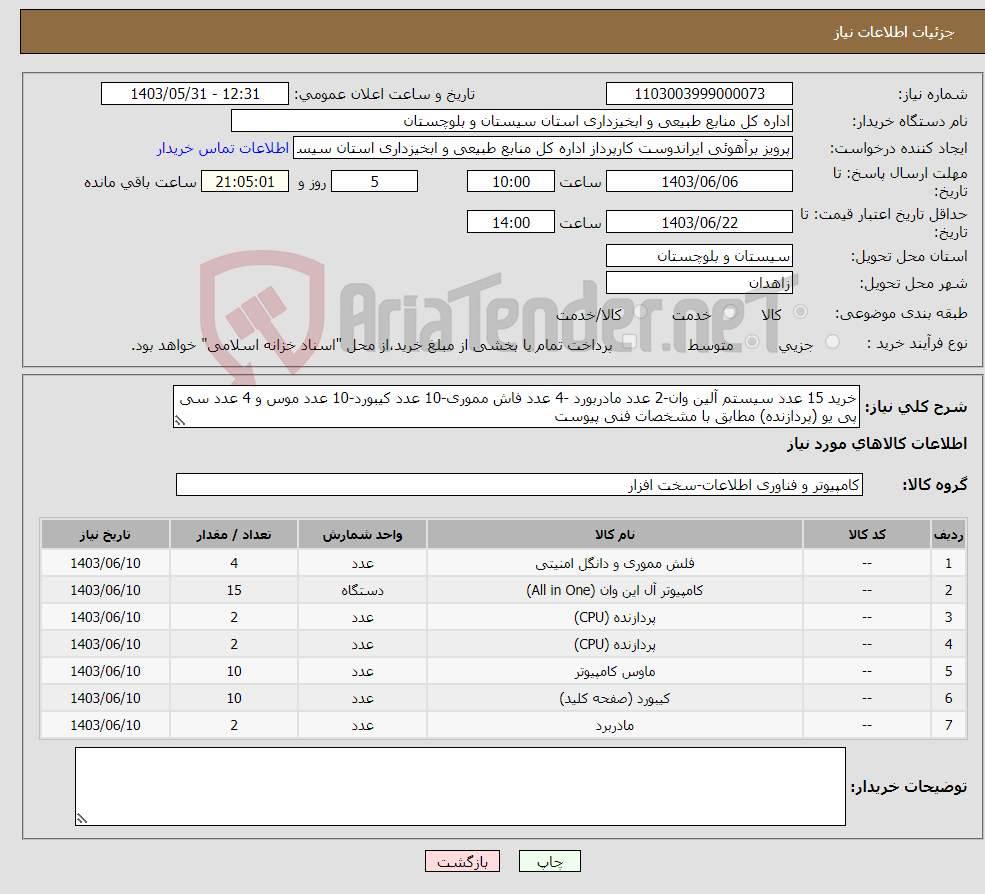Click the announcement date field 1403/05/31 - 12:31
This screenshot has height=894, width=985.
(x=195, y=94)
